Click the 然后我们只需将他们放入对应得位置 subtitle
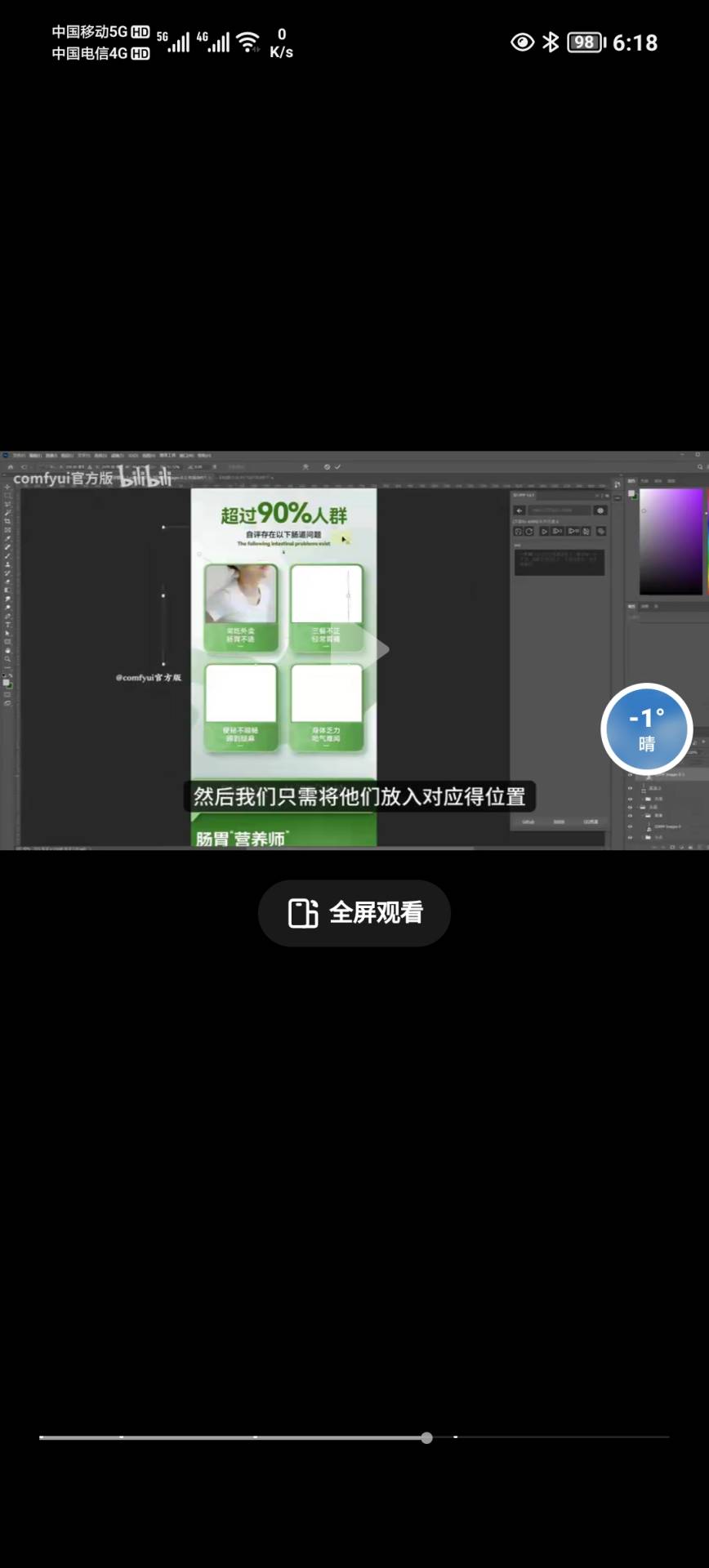Viewport: 709px width, 1568px height. pyautogui.click(x=359, y=796)
